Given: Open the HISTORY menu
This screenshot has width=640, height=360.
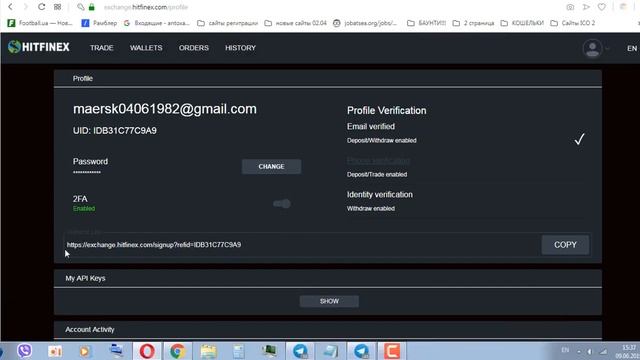Looking at the screenshot, I should pos(240,48).
